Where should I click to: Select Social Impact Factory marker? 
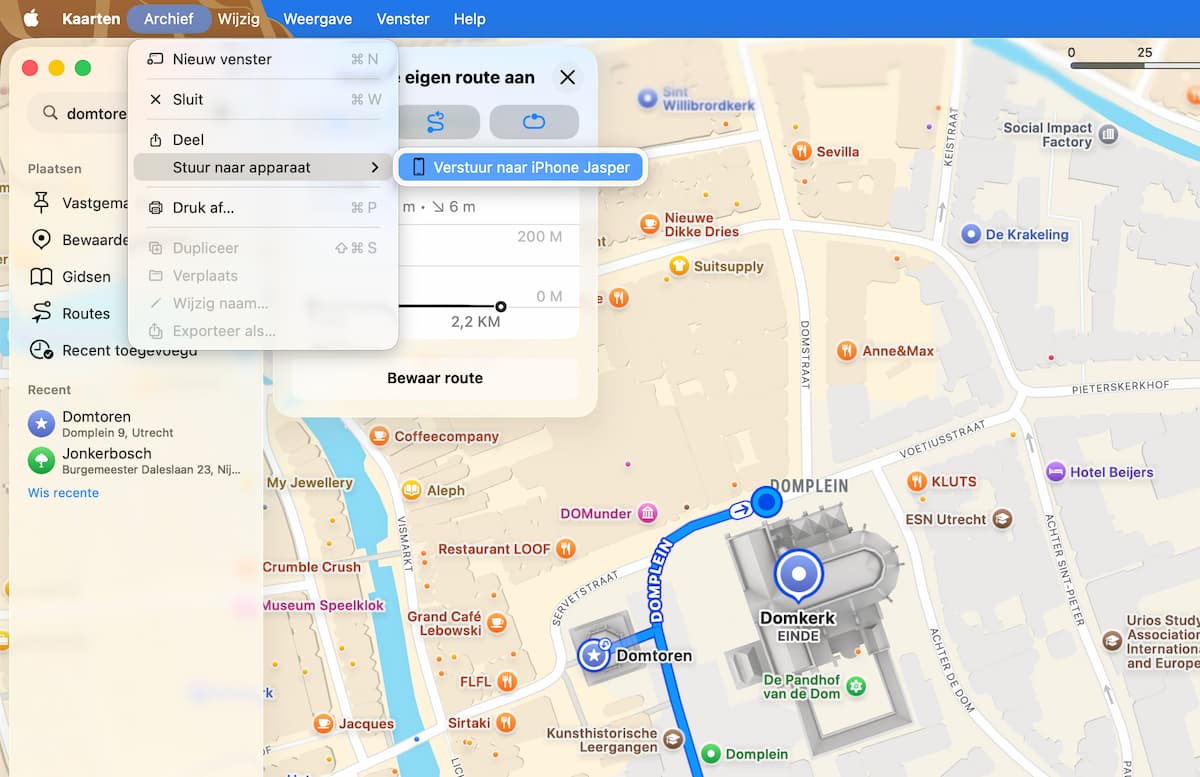(x=1108, y=134)
